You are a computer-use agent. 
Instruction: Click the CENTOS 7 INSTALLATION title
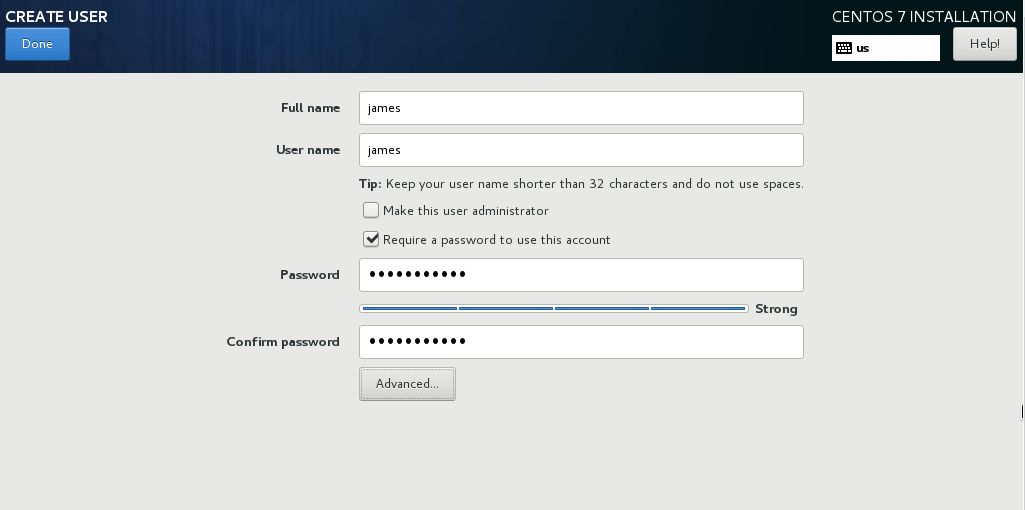click(x=923, y=17)
